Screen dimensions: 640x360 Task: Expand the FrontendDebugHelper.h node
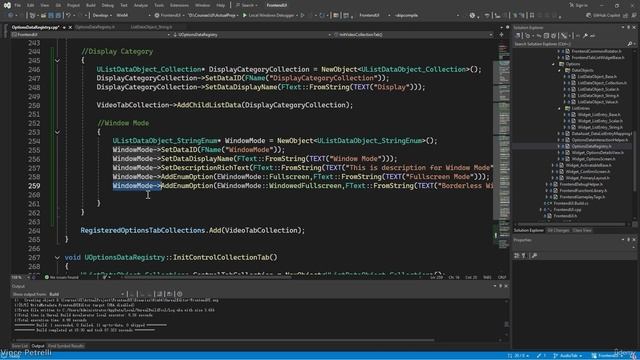coord(547,184)
